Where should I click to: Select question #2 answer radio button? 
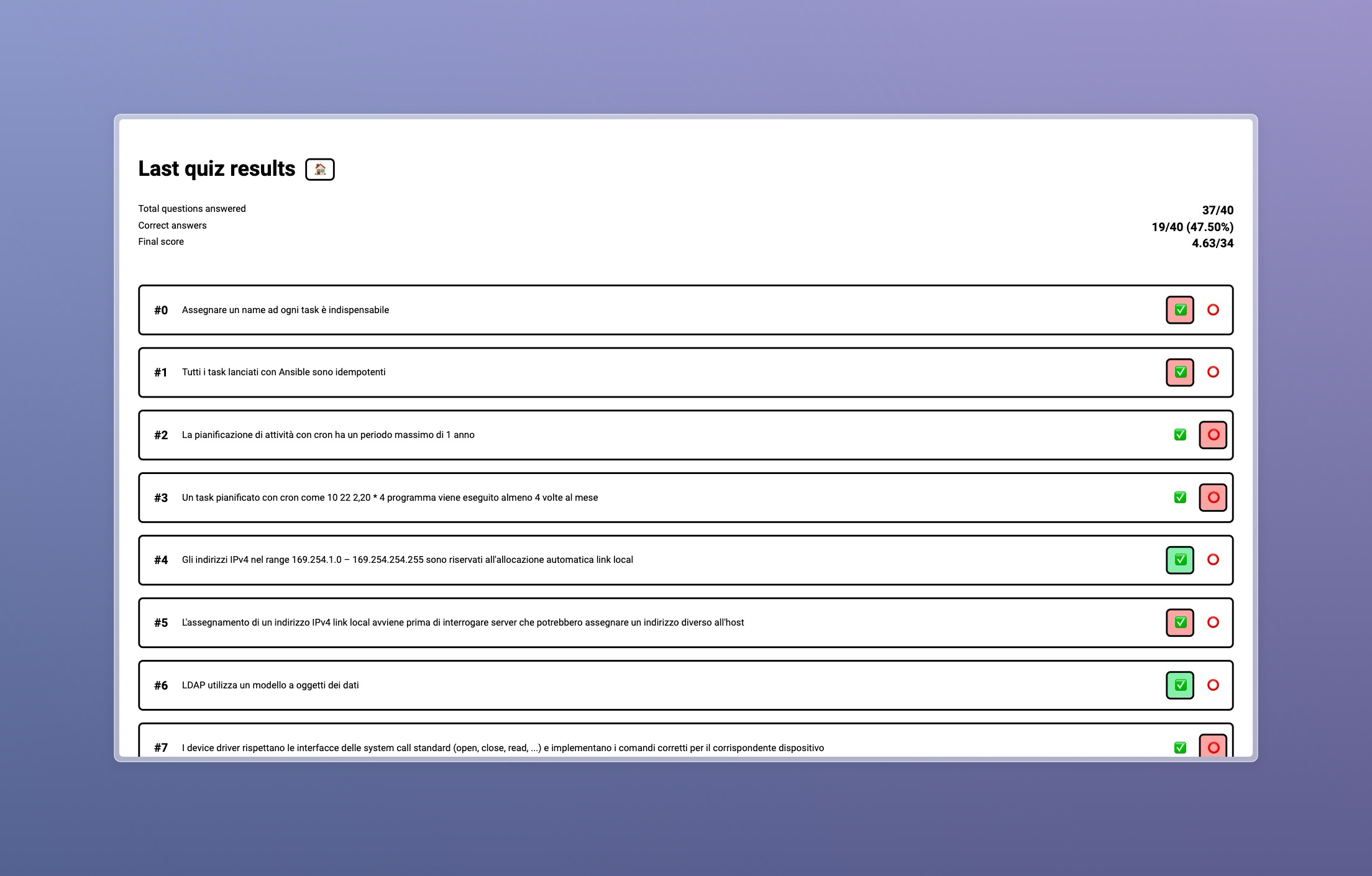(x=1213, y=434)
